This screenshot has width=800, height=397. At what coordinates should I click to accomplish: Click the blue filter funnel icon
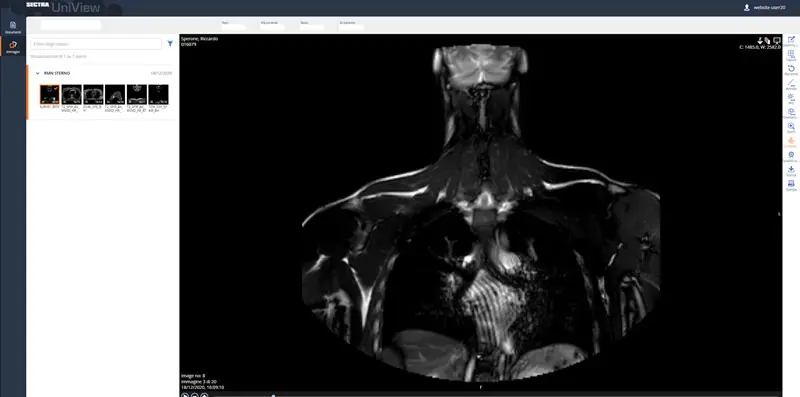[x=170, y=44]
